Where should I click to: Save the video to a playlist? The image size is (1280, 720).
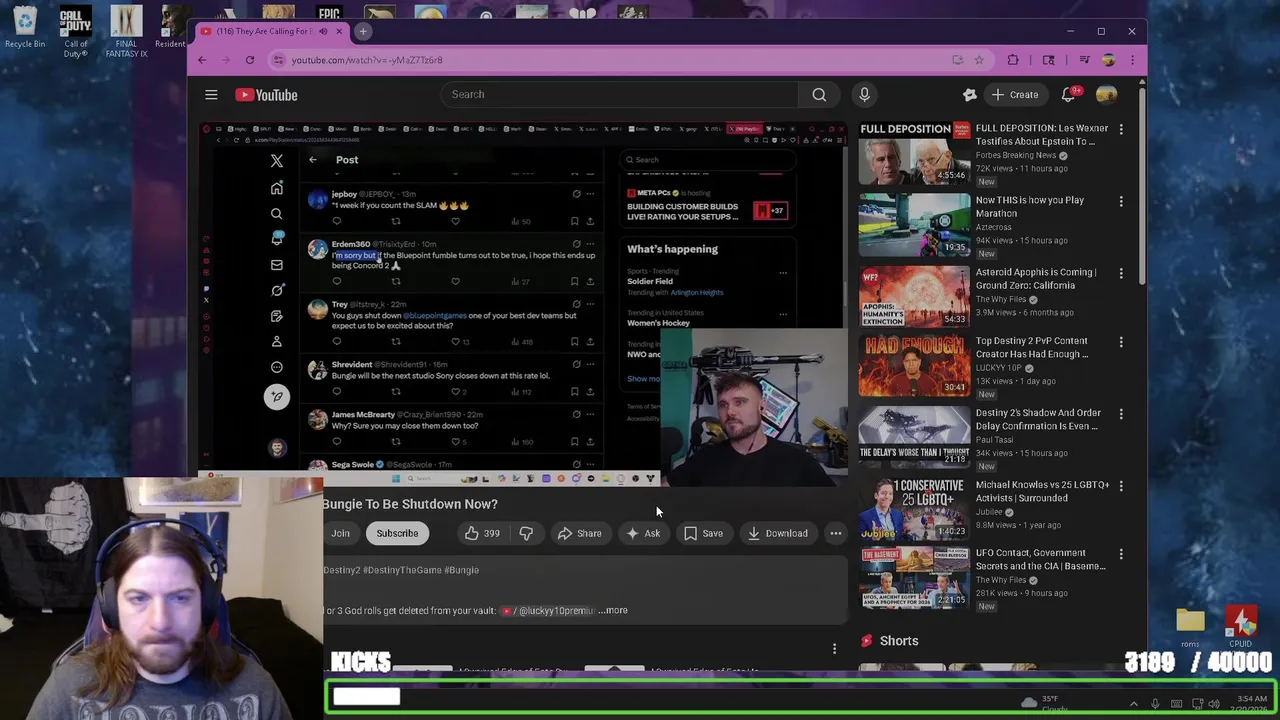(703, 533)
